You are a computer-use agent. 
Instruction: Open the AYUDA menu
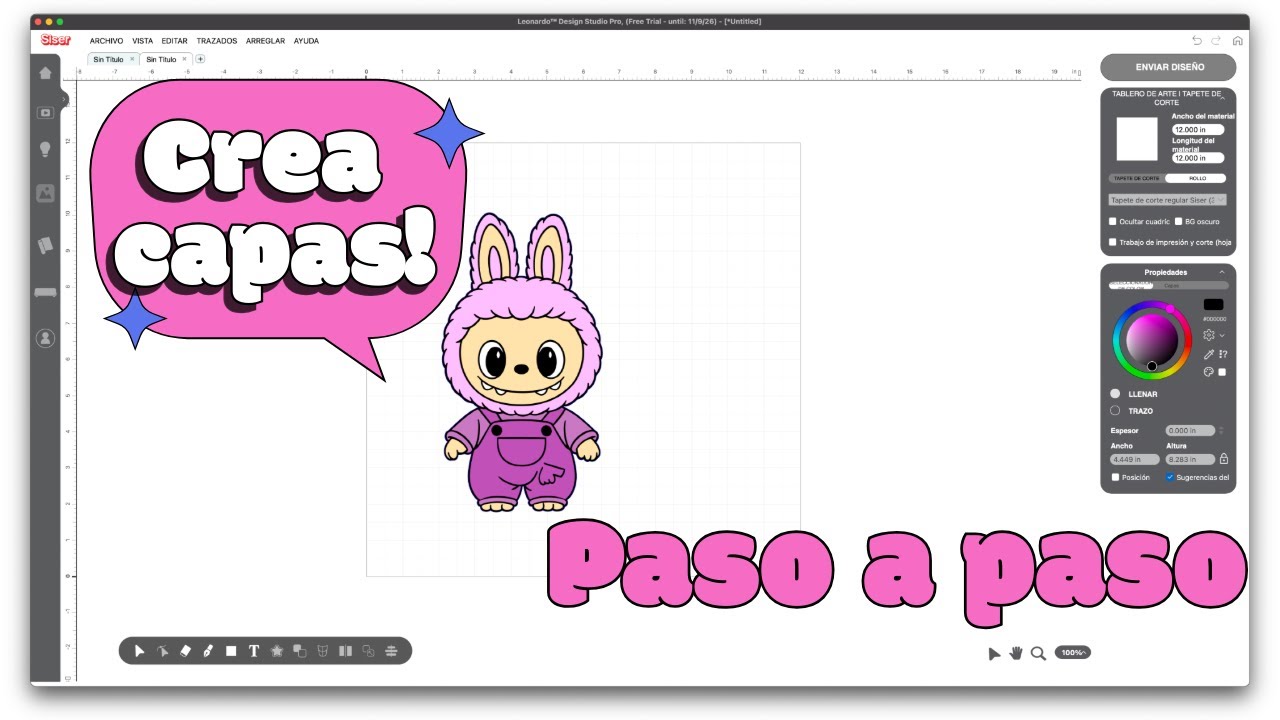click(306, 41)
